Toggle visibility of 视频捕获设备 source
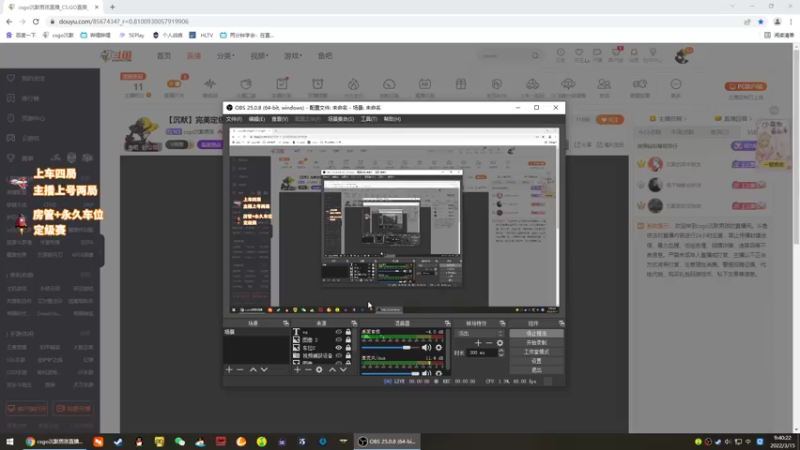The width and height of the screenshot is (800, 450). click(338, 356)
